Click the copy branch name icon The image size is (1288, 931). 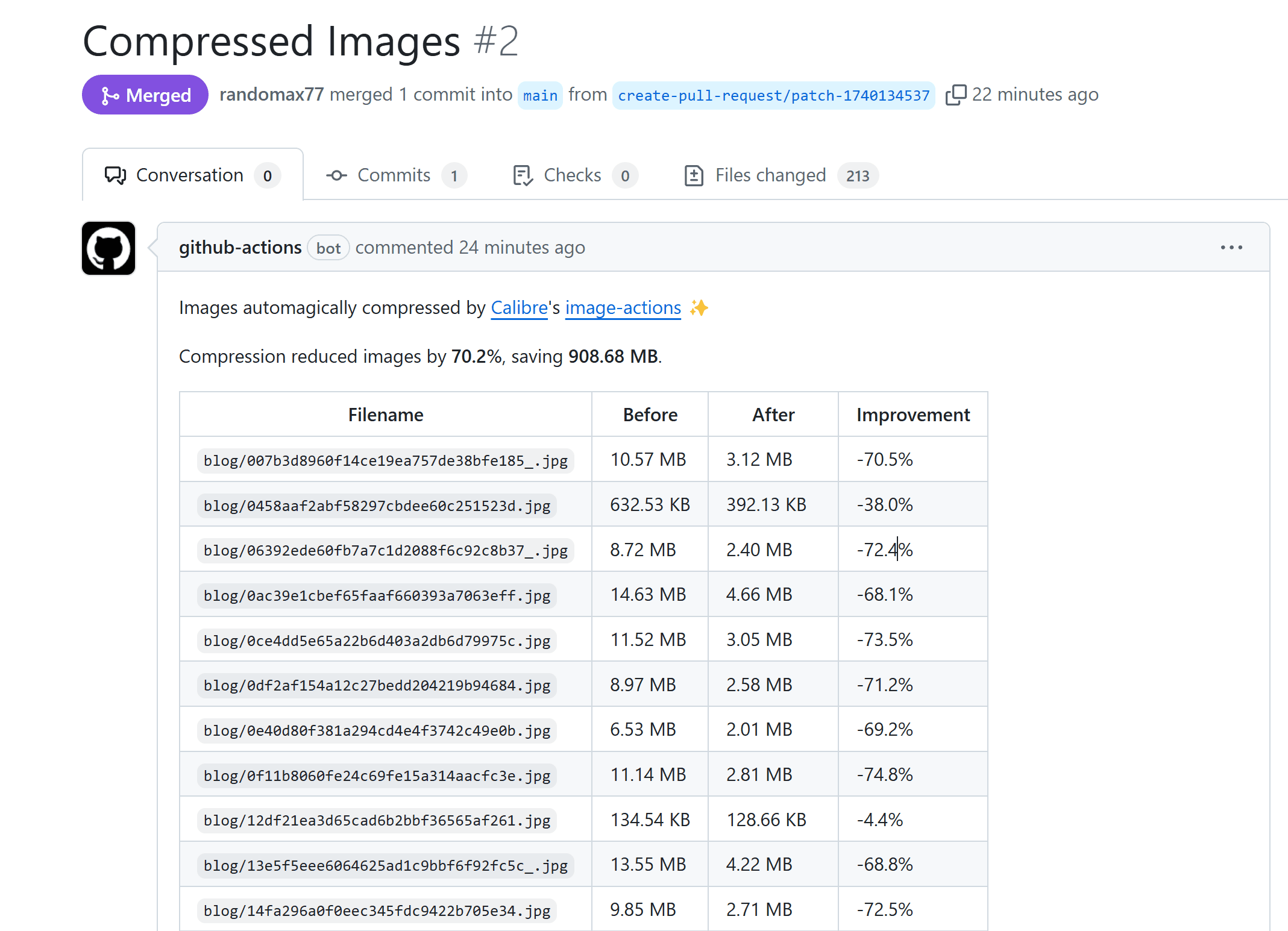pyautogui.click(x=955, y=95)
